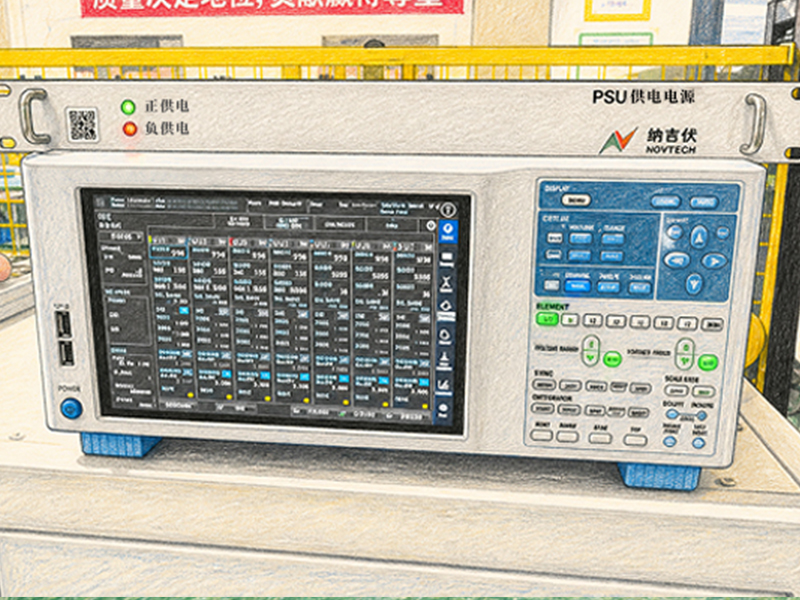The image size is (800, 600).
Task: Push the first blue key right of DISPLAY MENU
Action: tap(665, 202)
